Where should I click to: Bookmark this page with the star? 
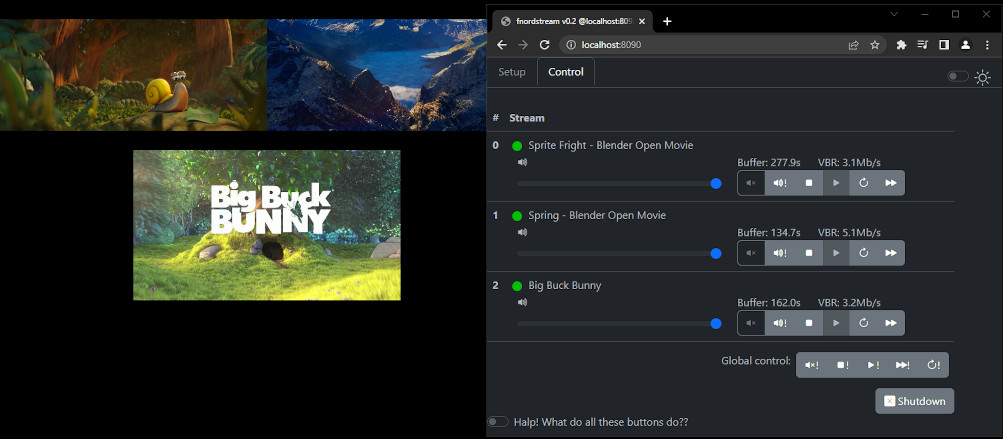click(874, 45)
